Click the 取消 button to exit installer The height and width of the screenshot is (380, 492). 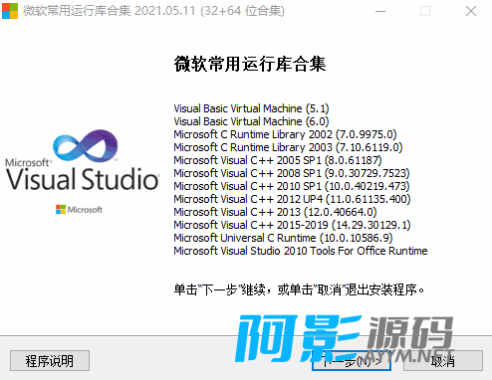(443, 360)
